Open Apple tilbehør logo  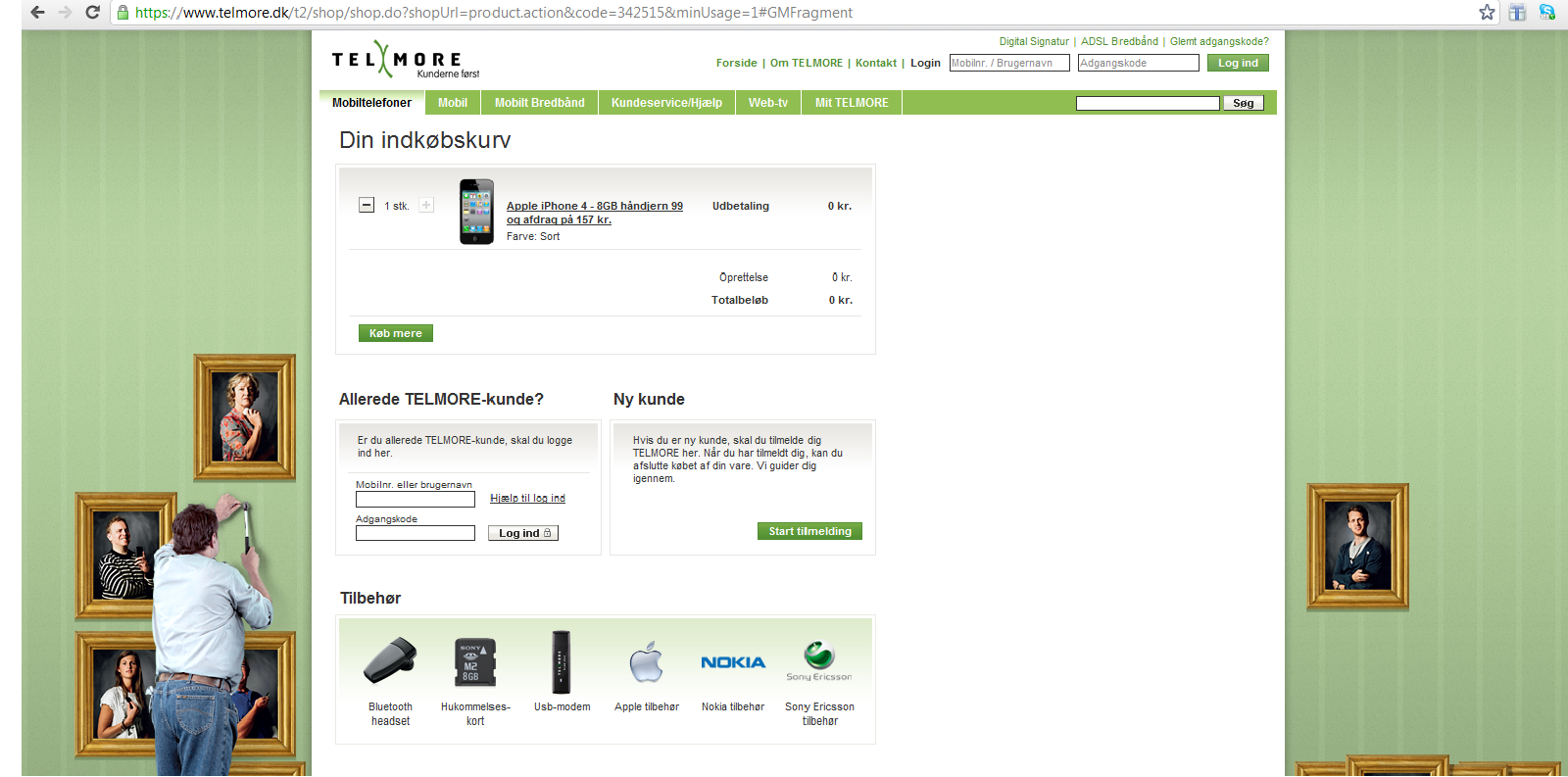click(x=647, y=662)
